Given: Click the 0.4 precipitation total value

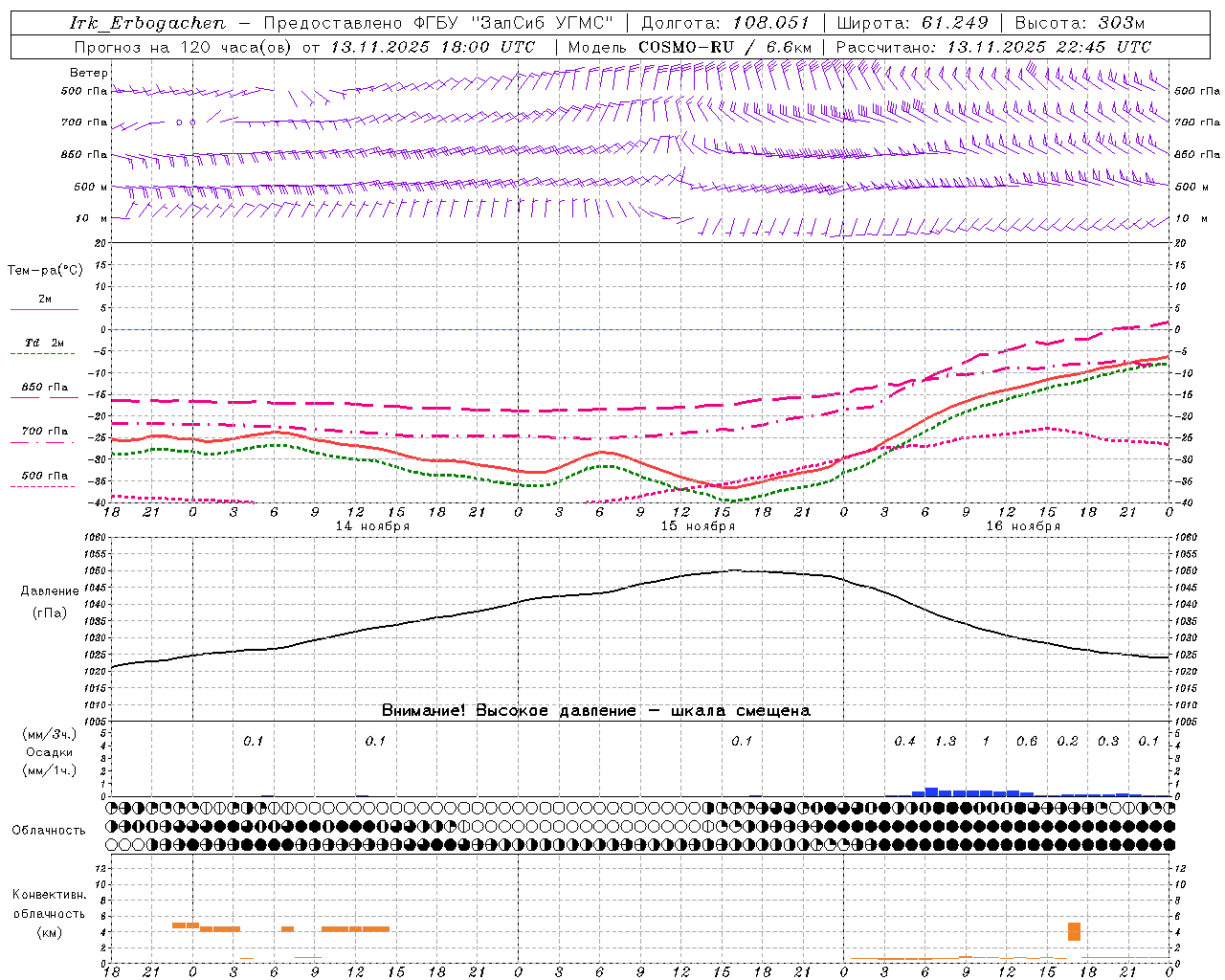Looking at the screenshot, I should click(904, 742).
